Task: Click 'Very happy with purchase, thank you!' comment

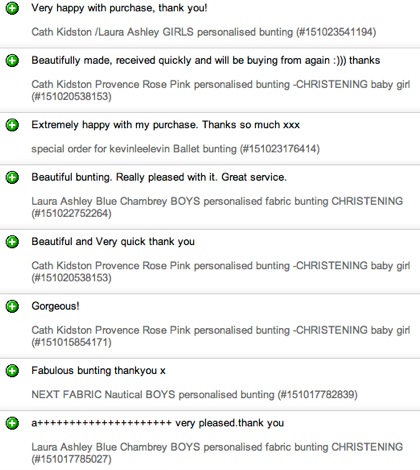Action: tap(119, 8)
